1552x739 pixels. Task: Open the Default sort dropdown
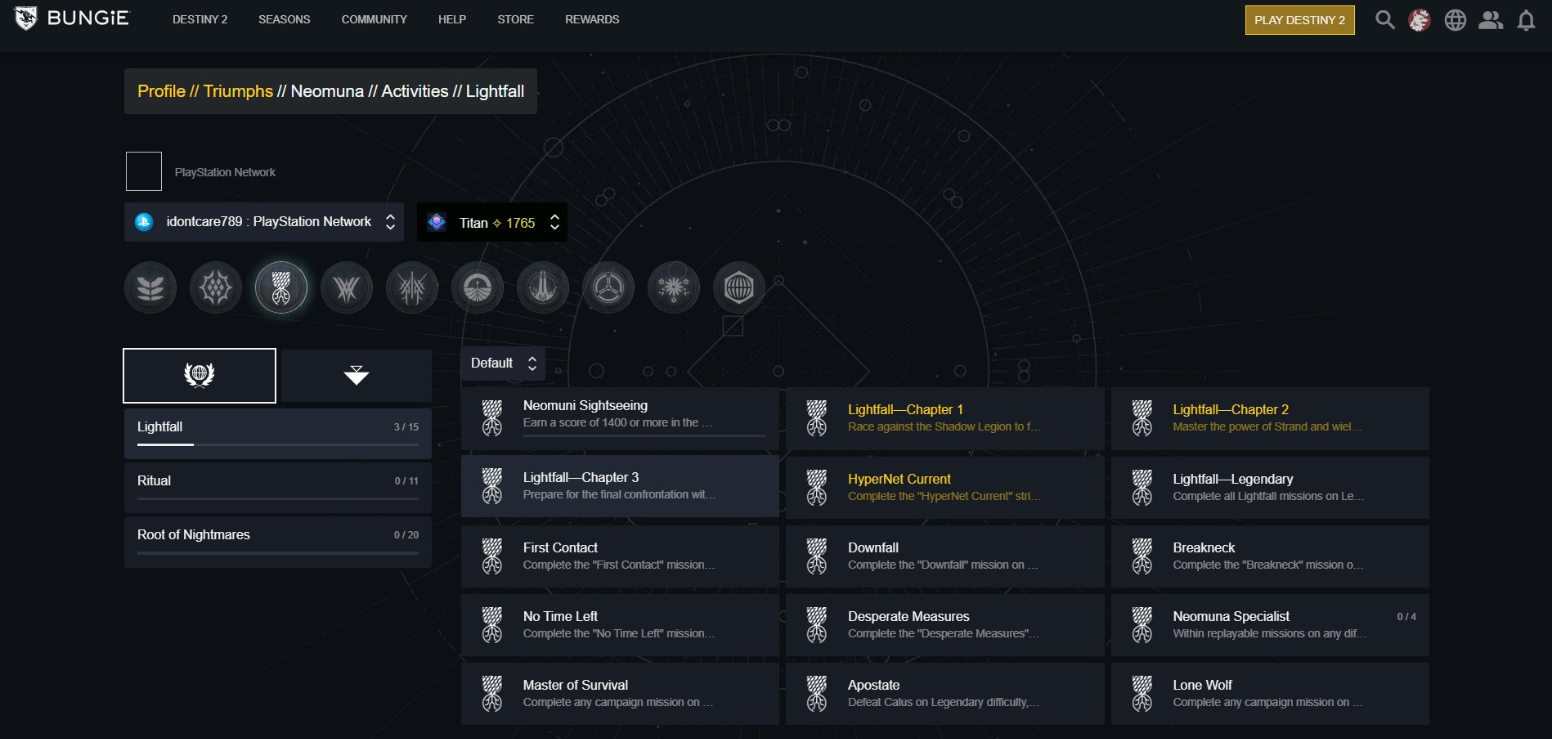503,363
